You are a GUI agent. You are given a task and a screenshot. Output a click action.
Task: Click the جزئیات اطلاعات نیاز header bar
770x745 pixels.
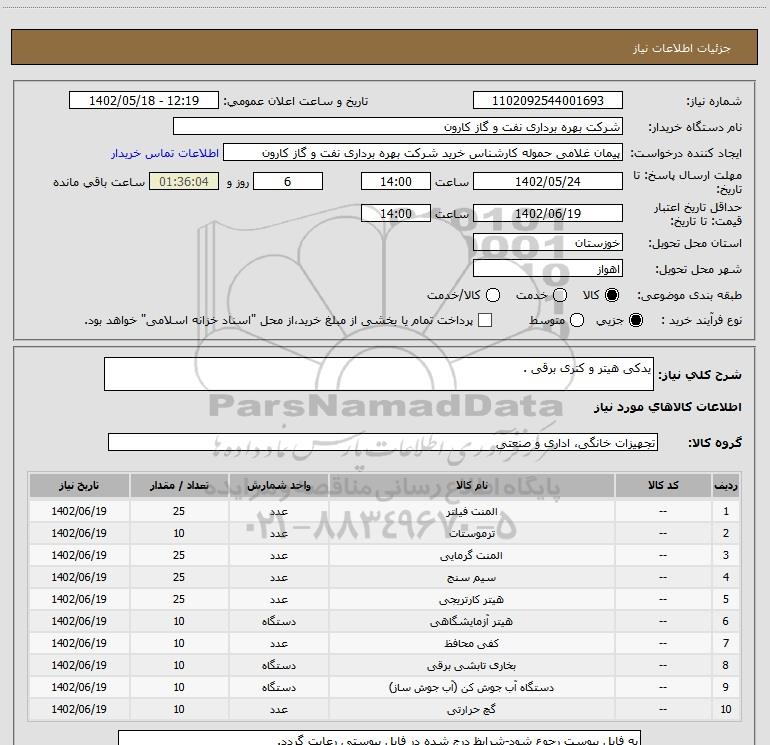click(384, 47)
